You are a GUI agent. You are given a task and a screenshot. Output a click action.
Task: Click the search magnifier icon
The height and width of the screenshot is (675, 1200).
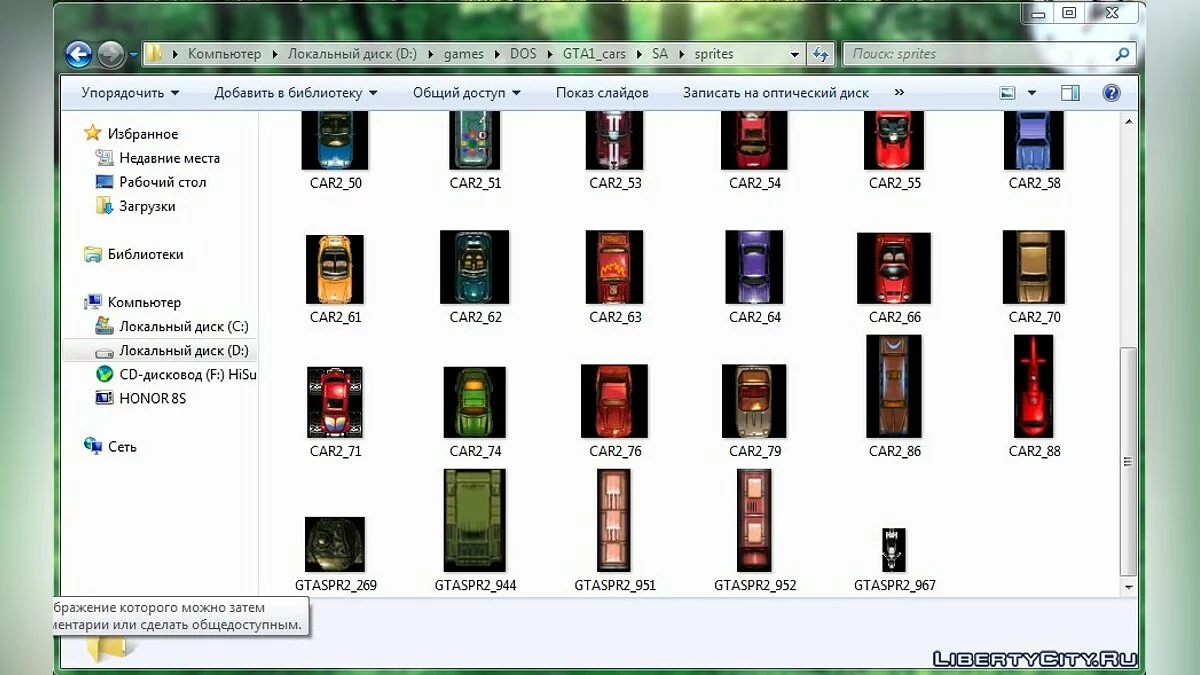1122,54
